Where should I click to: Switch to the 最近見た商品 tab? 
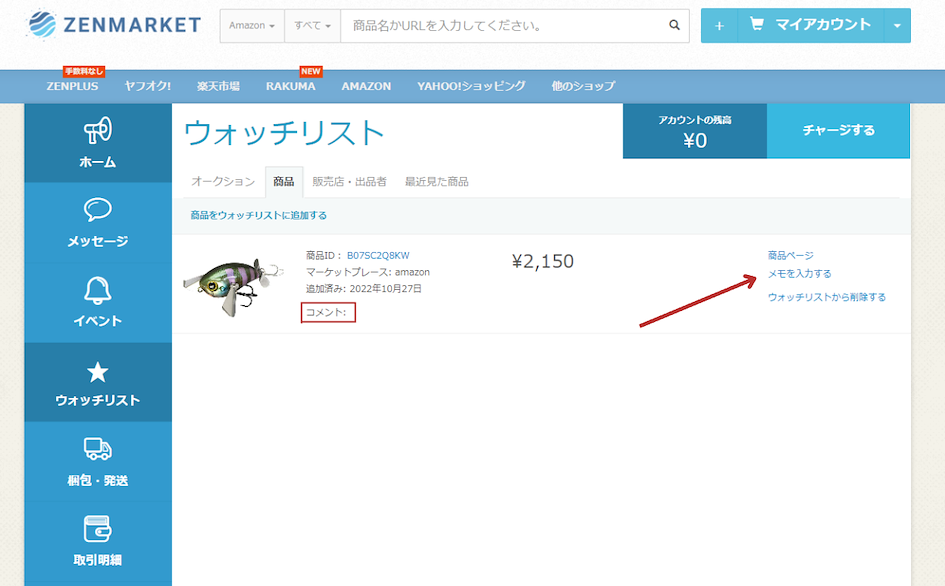437,181
